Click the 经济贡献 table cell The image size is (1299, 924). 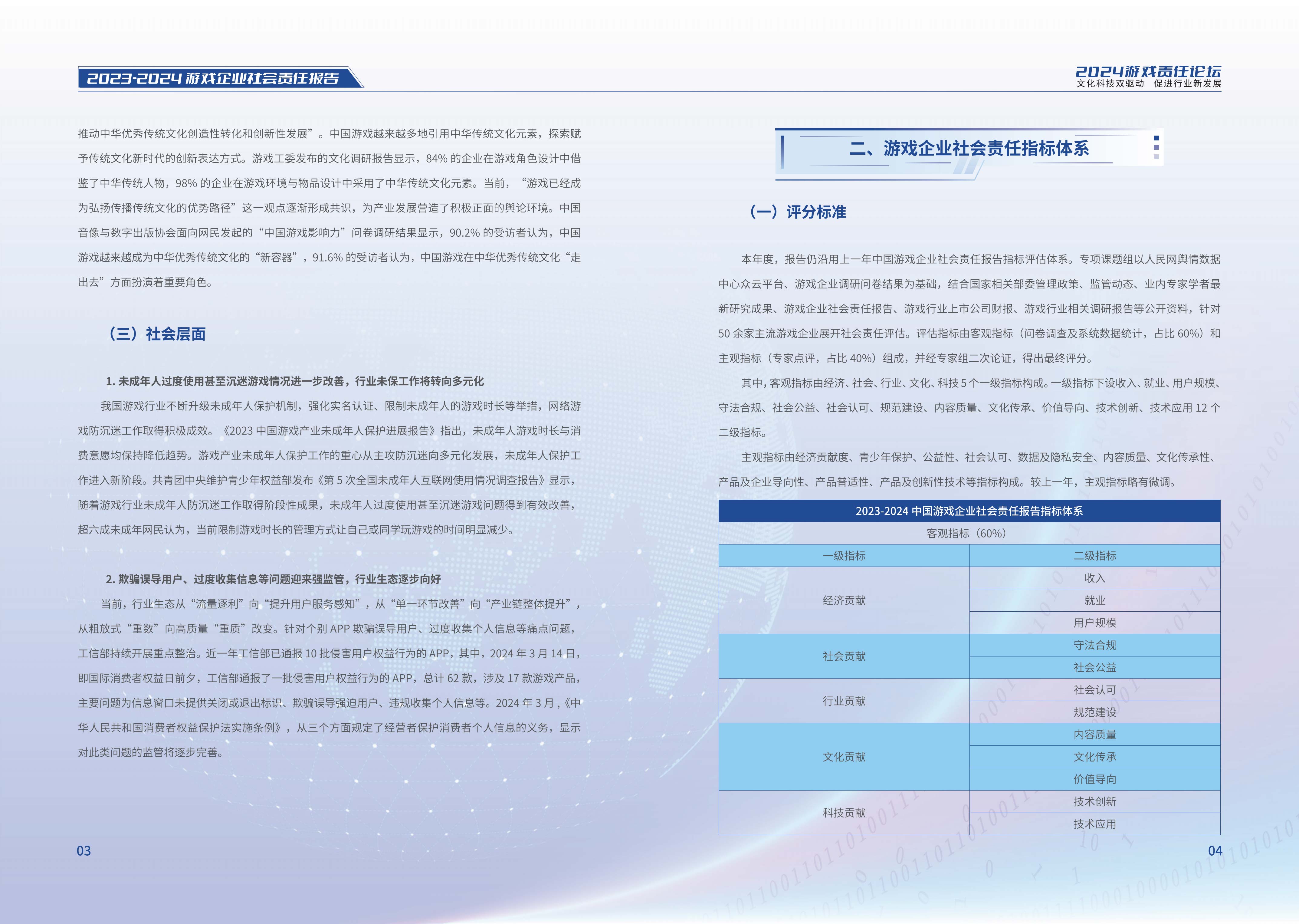pos(844,600)
